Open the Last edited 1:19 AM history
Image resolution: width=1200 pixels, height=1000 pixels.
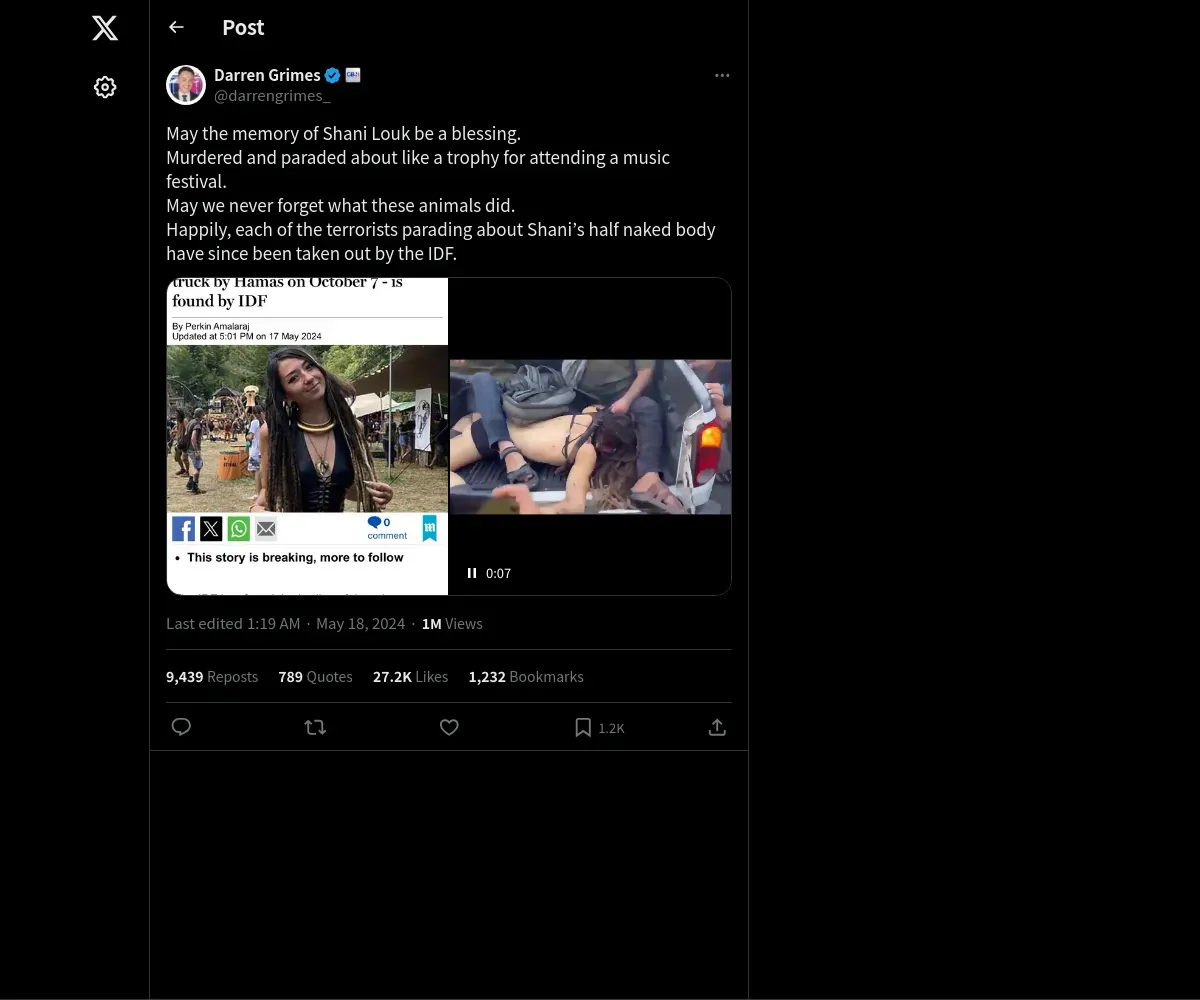(x=233, y=624)
